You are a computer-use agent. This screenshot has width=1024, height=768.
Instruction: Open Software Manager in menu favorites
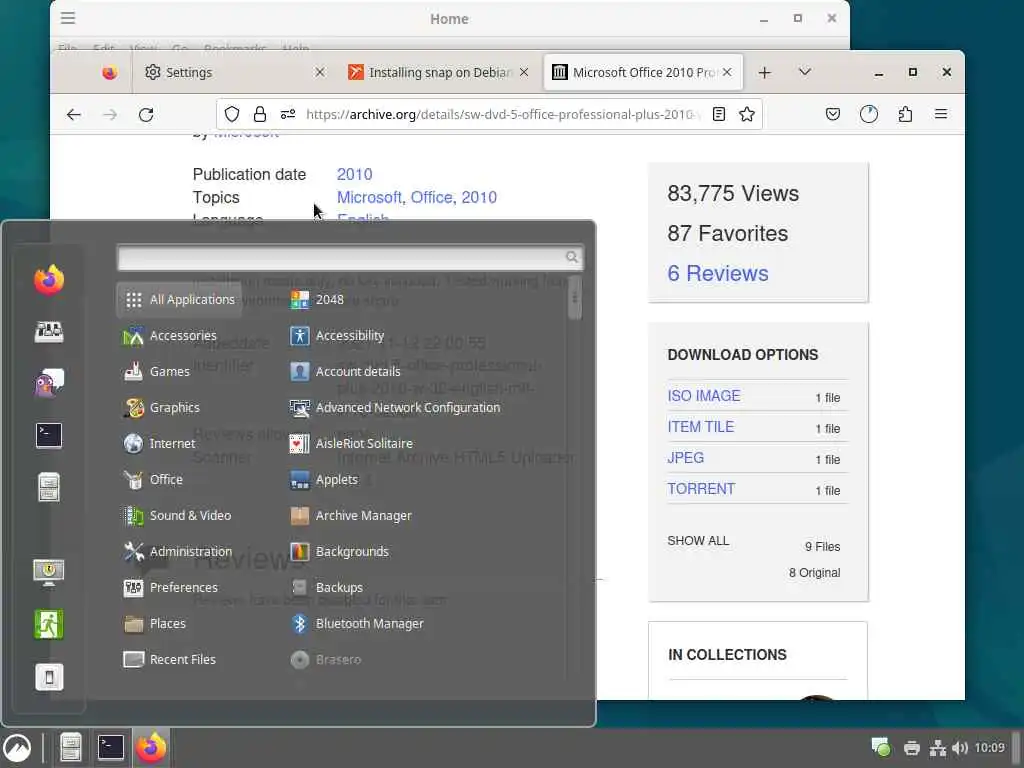(49, 332)
